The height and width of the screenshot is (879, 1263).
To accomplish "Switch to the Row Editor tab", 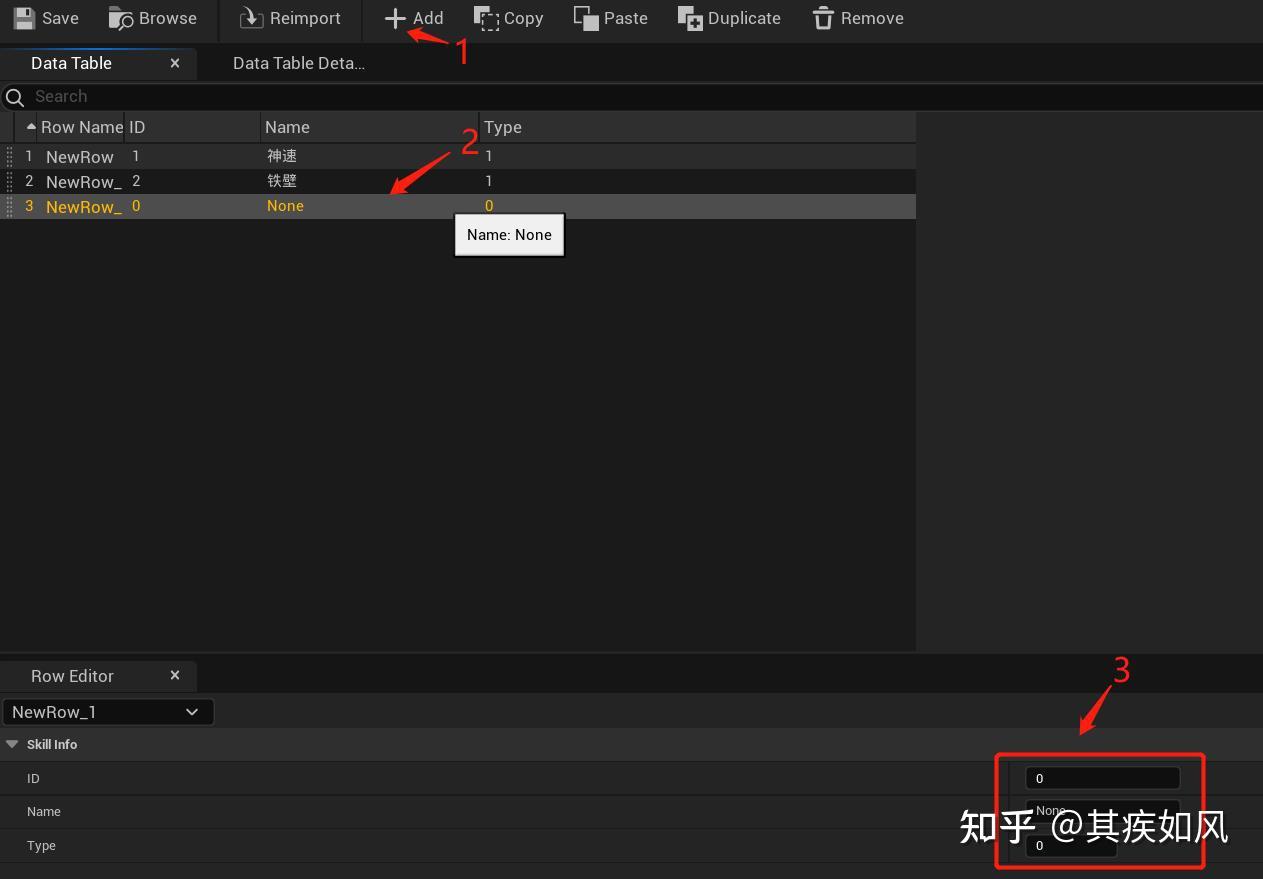I will pos(72,675).
